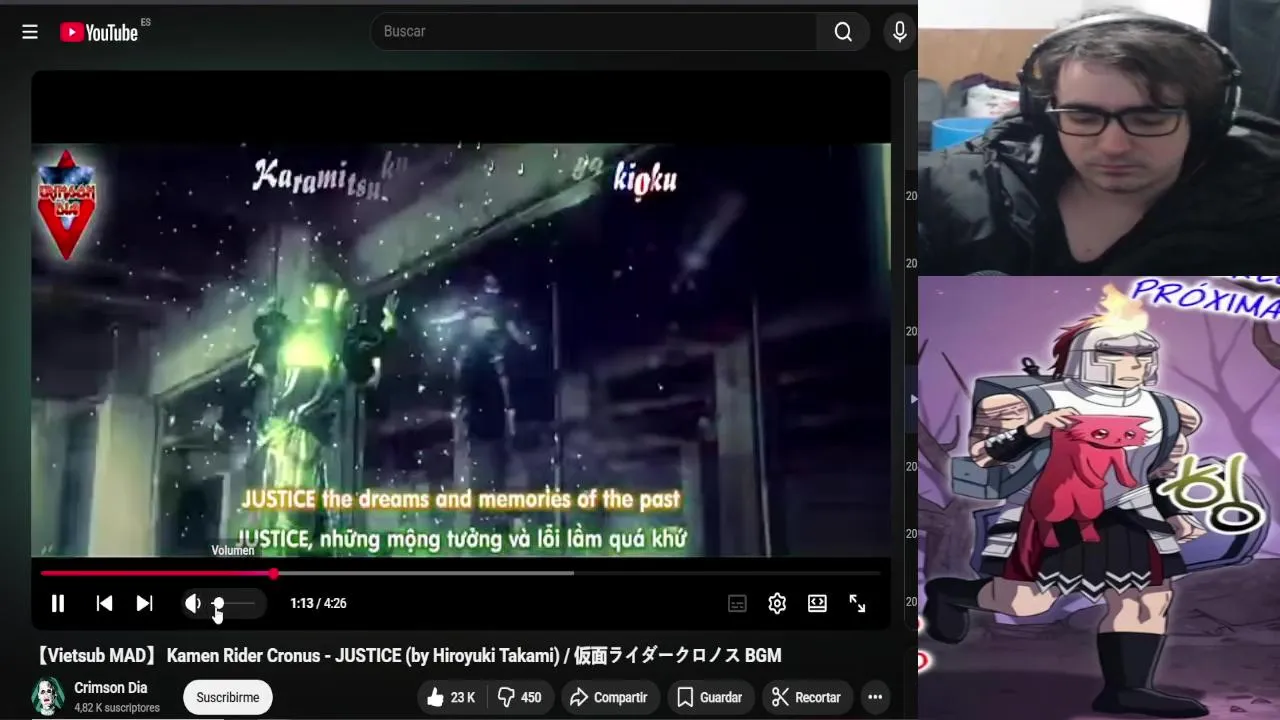Save the video with Guardar
Screen dimensions: 1280x720
coord(709,697)
